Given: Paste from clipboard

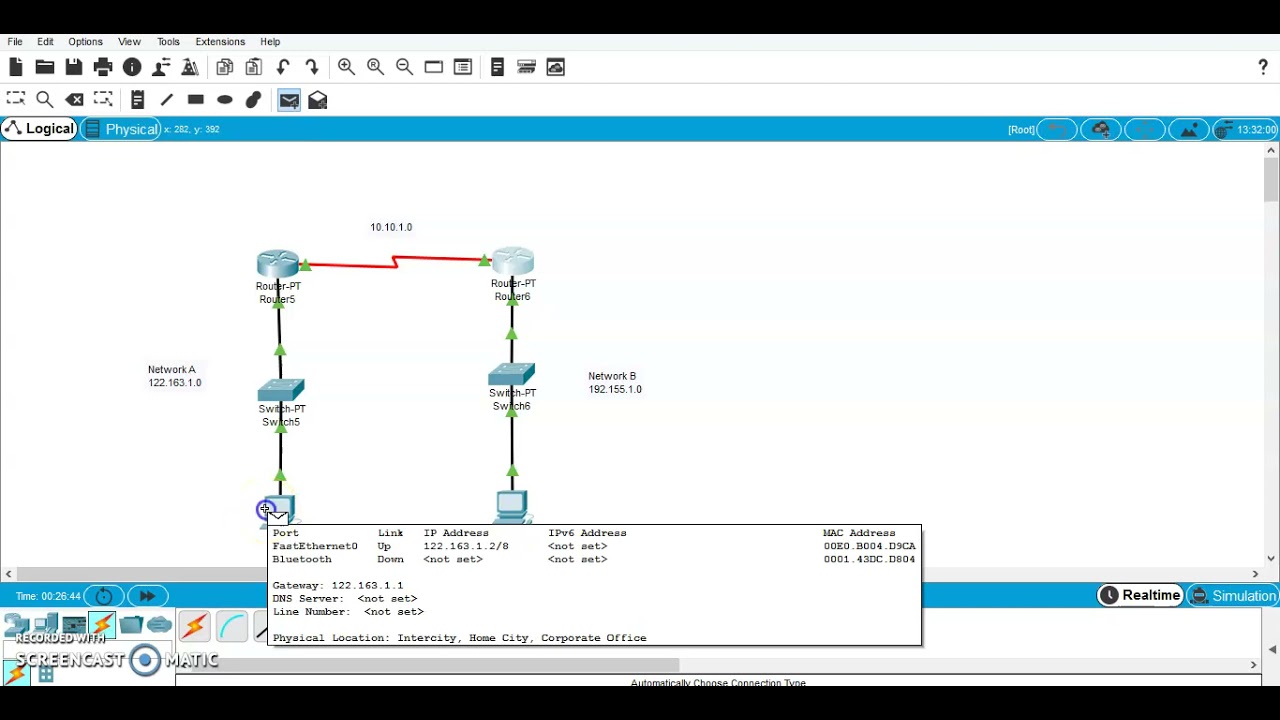Looking at the screenshot, I should pos(253,67).
